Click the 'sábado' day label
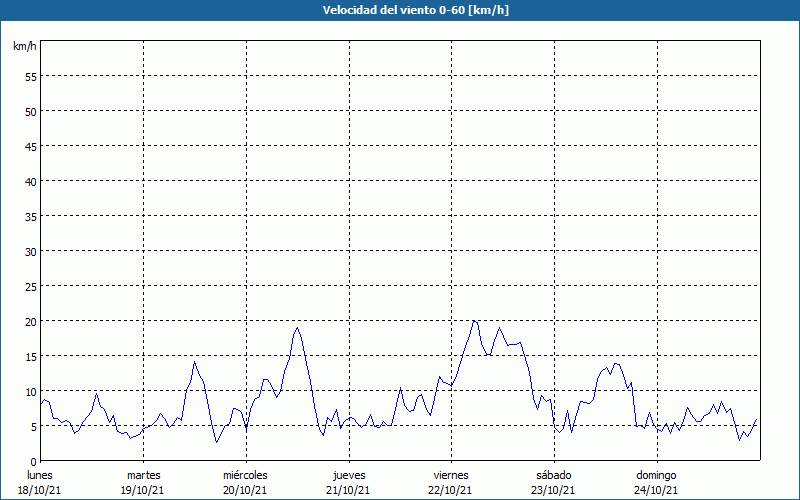Screen dimensions: 800x500 (x=554, y=475)
